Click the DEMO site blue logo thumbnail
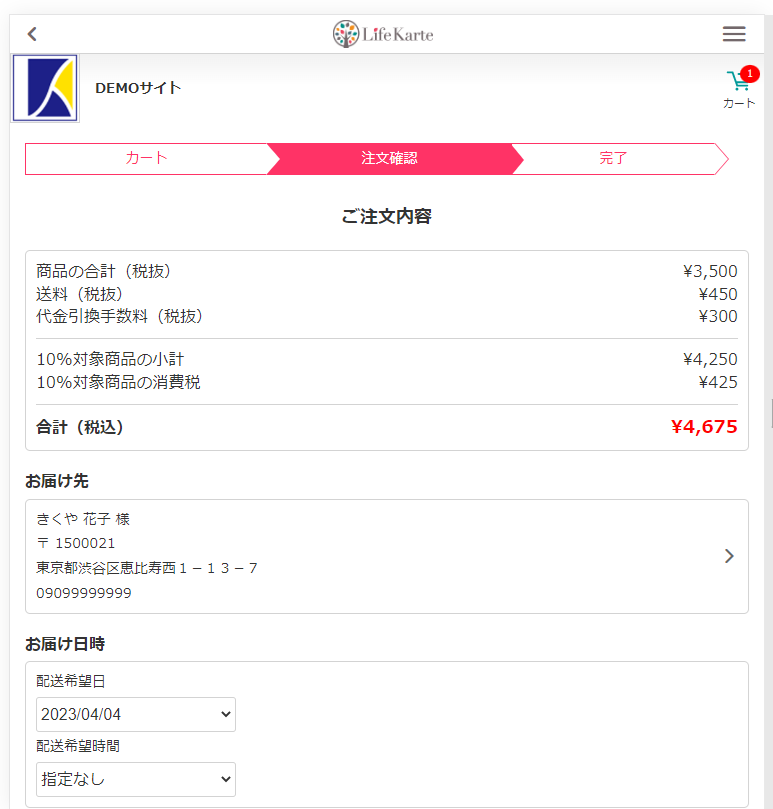 coord(45,88)
